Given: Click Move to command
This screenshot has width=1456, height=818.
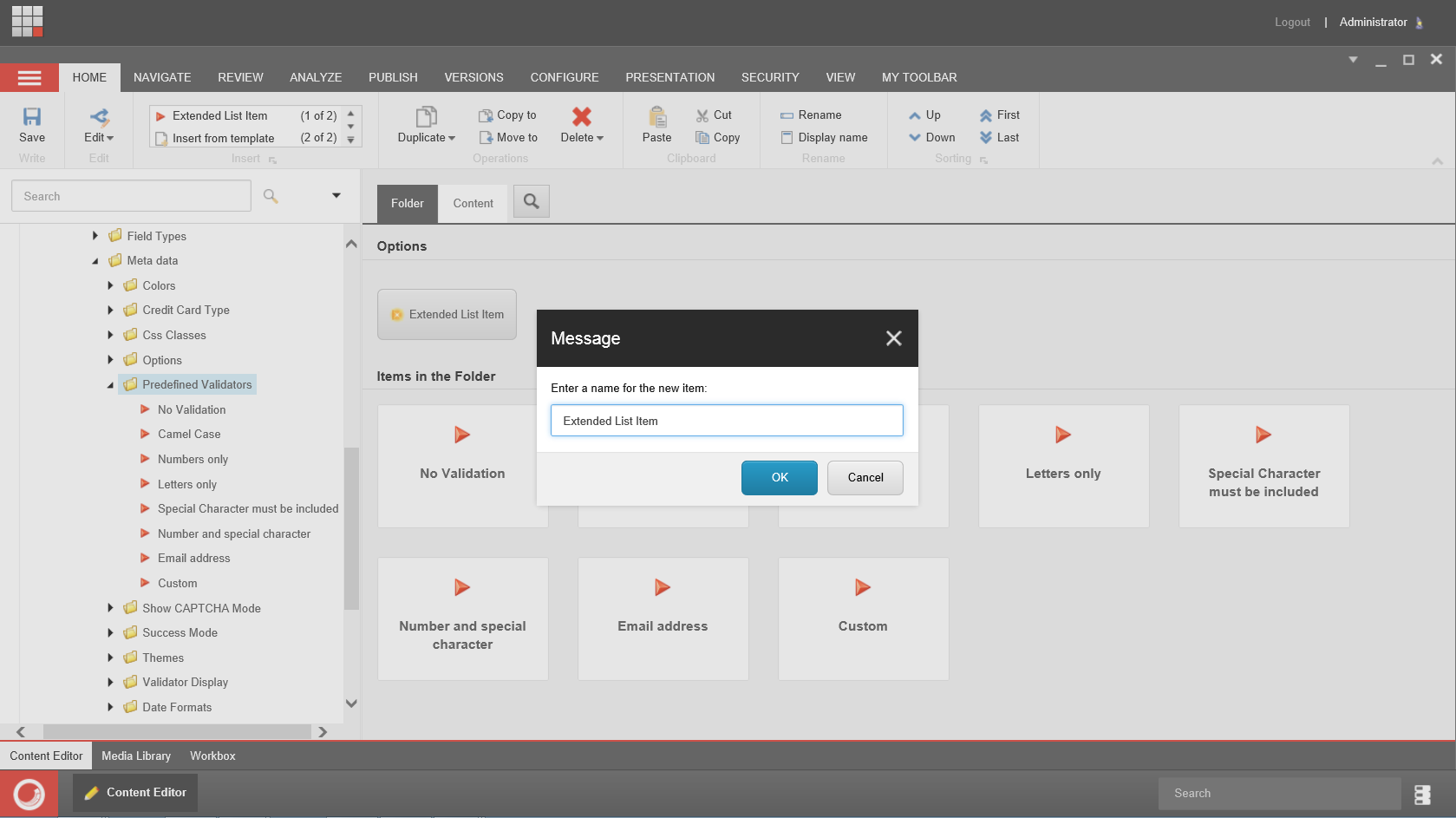Looking at the screenshot, I should pyautogui.click(x=508, y=137).
